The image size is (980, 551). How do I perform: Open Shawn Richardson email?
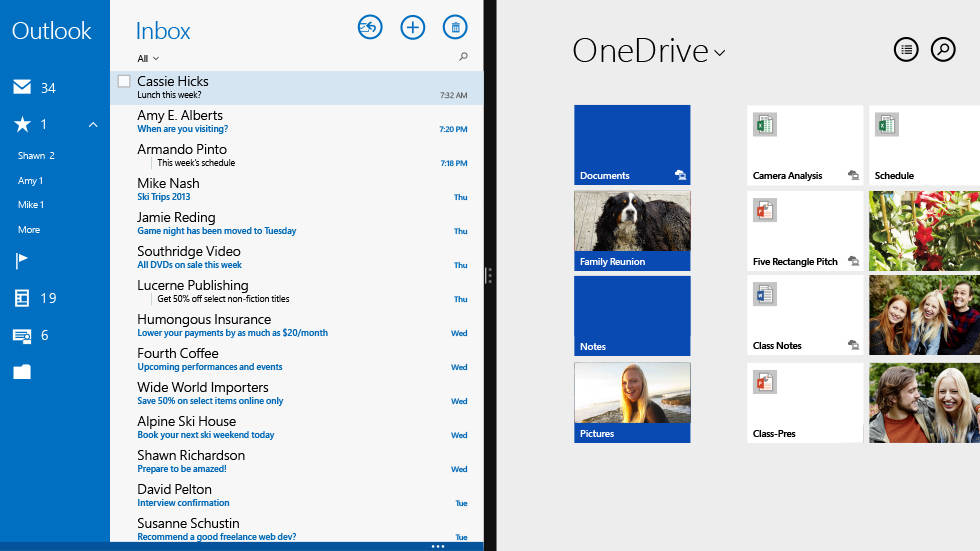pyautogui.click(x=297, y=462)
